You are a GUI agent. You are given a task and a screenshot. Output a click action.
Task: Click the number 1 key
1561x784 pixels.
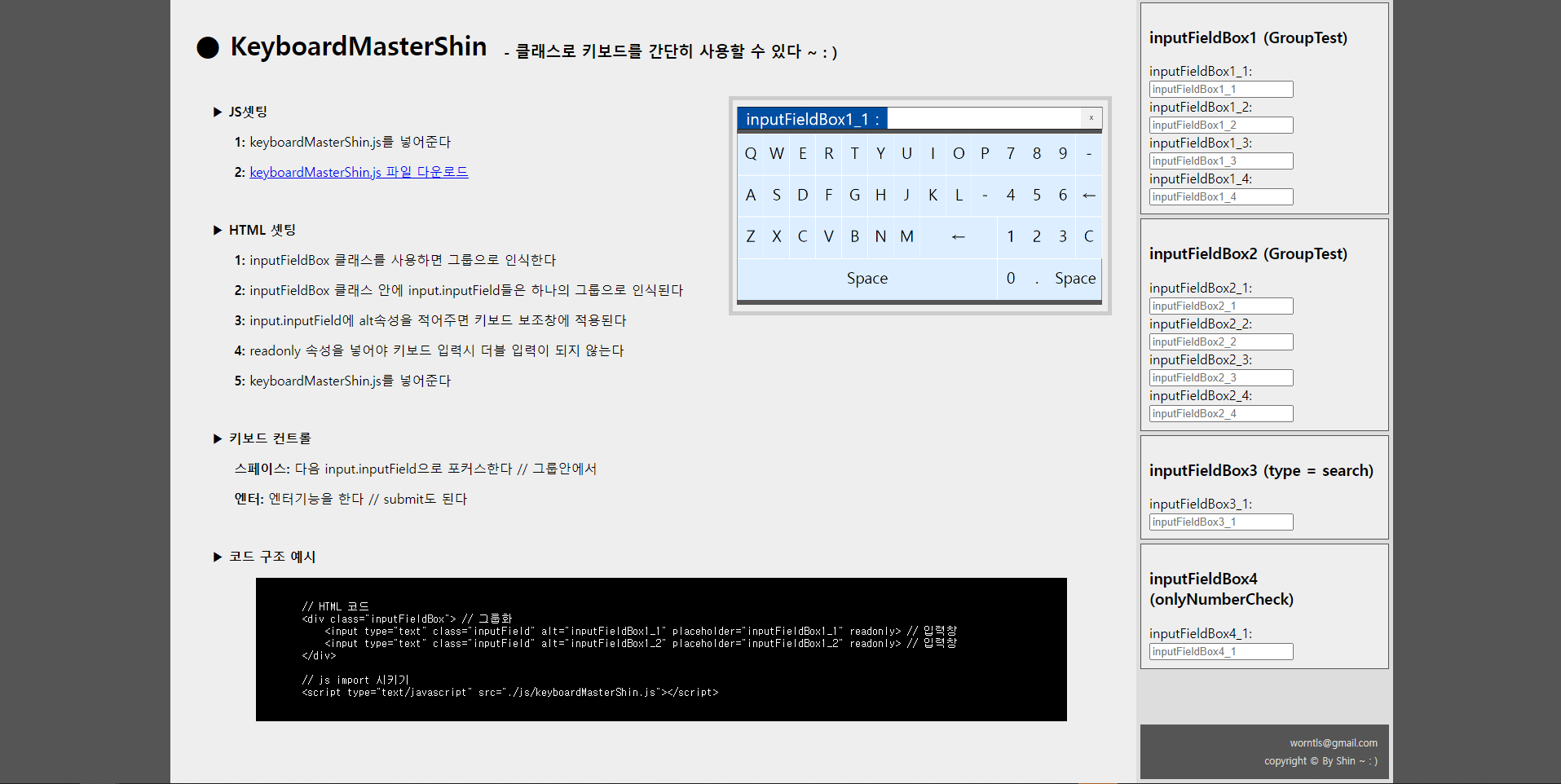tap(1011, 236)
